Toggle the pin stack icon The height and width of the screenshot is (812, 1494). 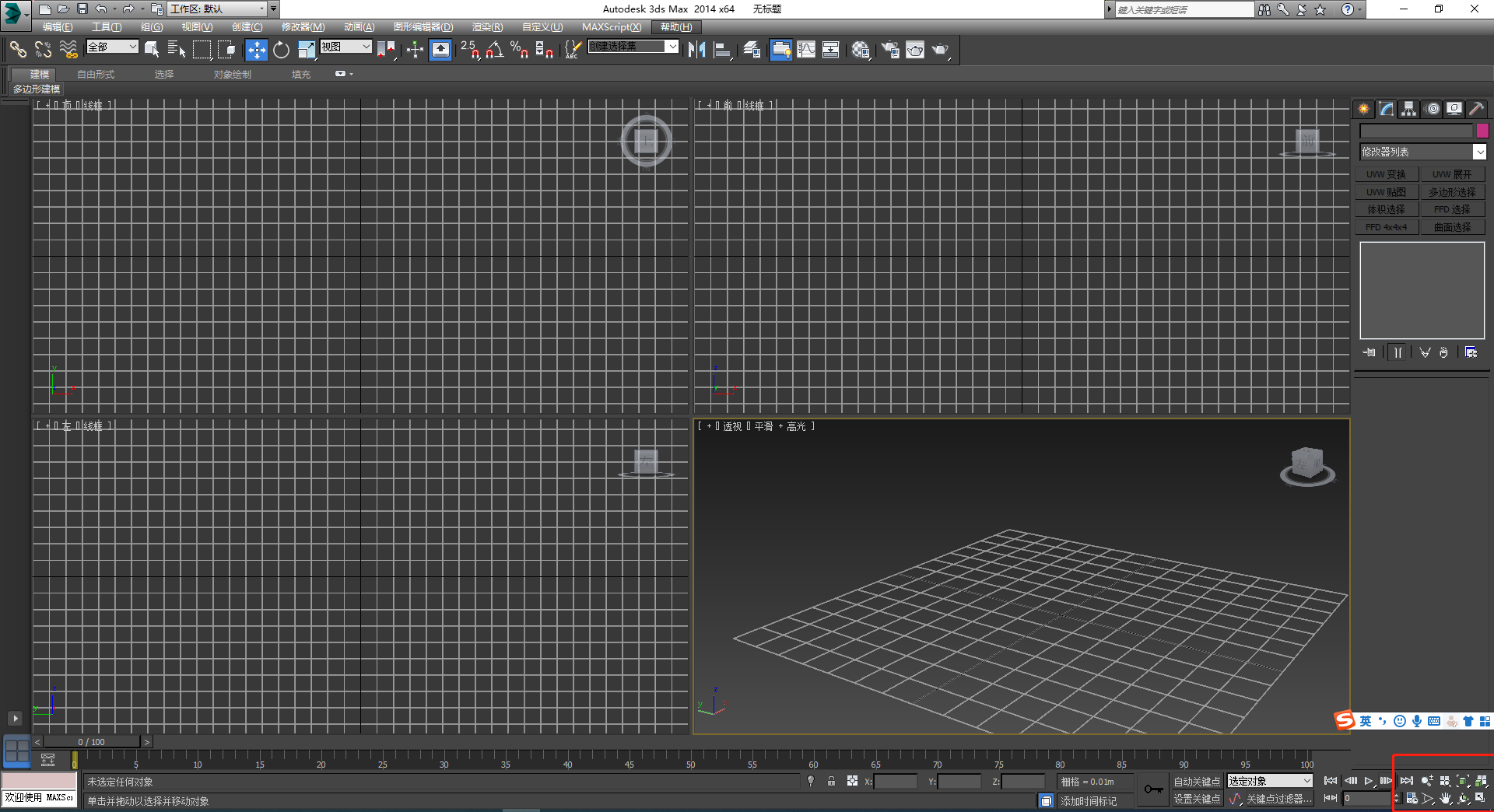pos(1369,352)
